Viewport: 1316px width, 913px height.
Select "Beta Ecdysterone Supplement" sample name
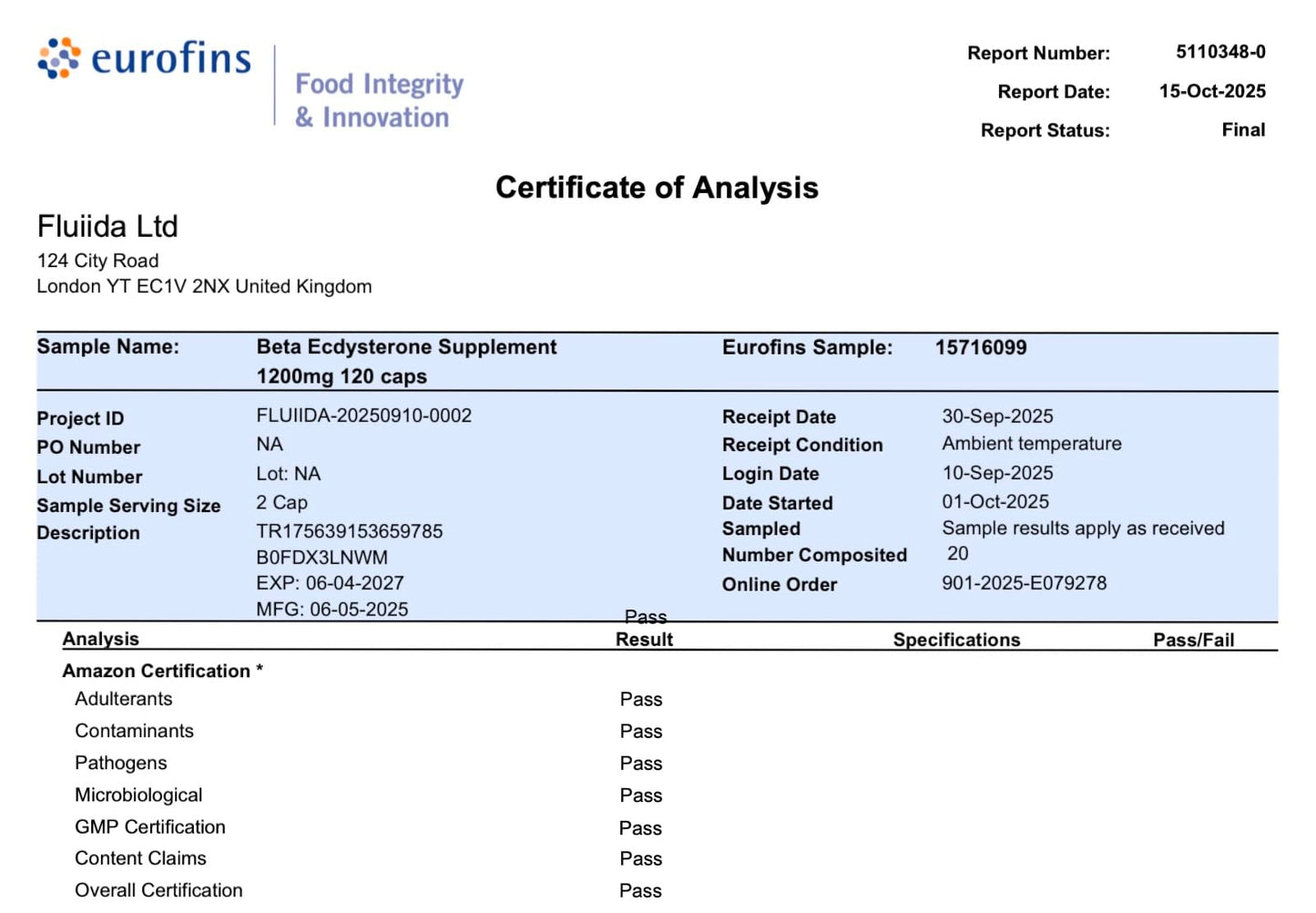pos(406,347)
